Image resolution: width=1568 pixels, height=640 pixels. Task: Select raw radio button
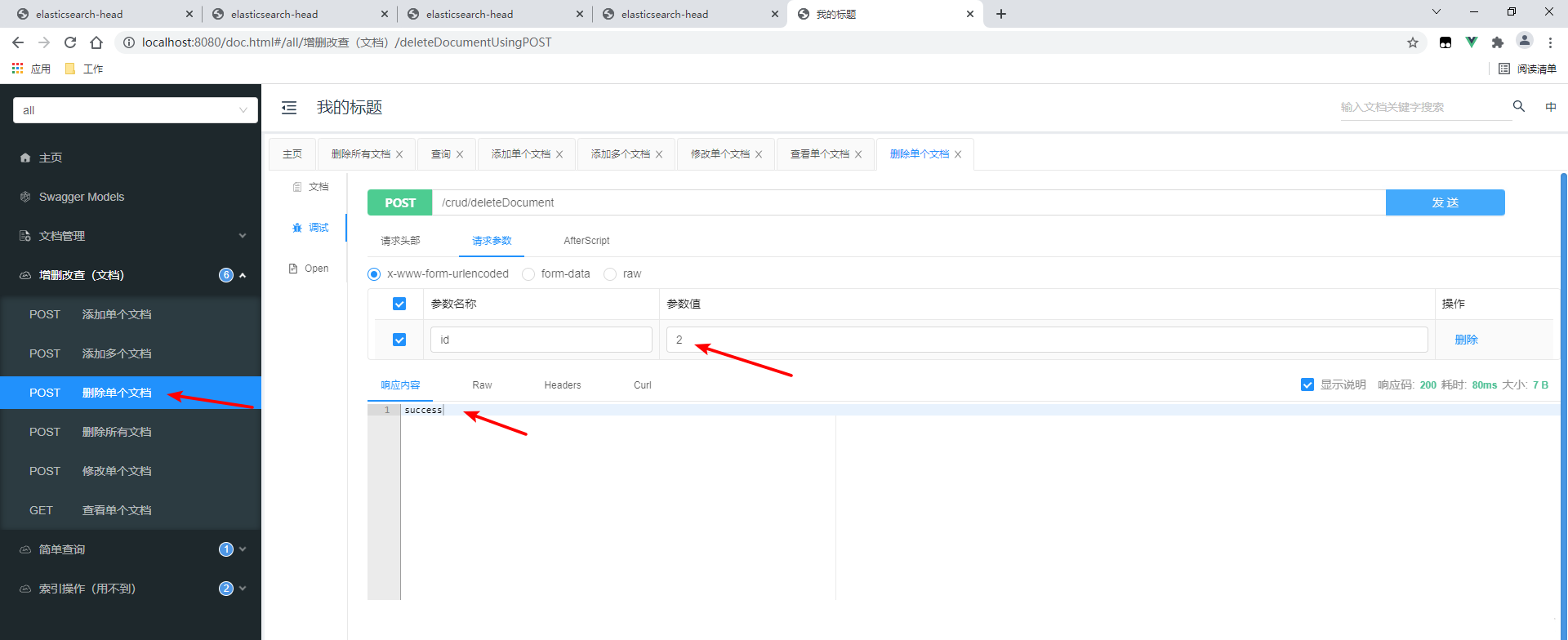610,274
